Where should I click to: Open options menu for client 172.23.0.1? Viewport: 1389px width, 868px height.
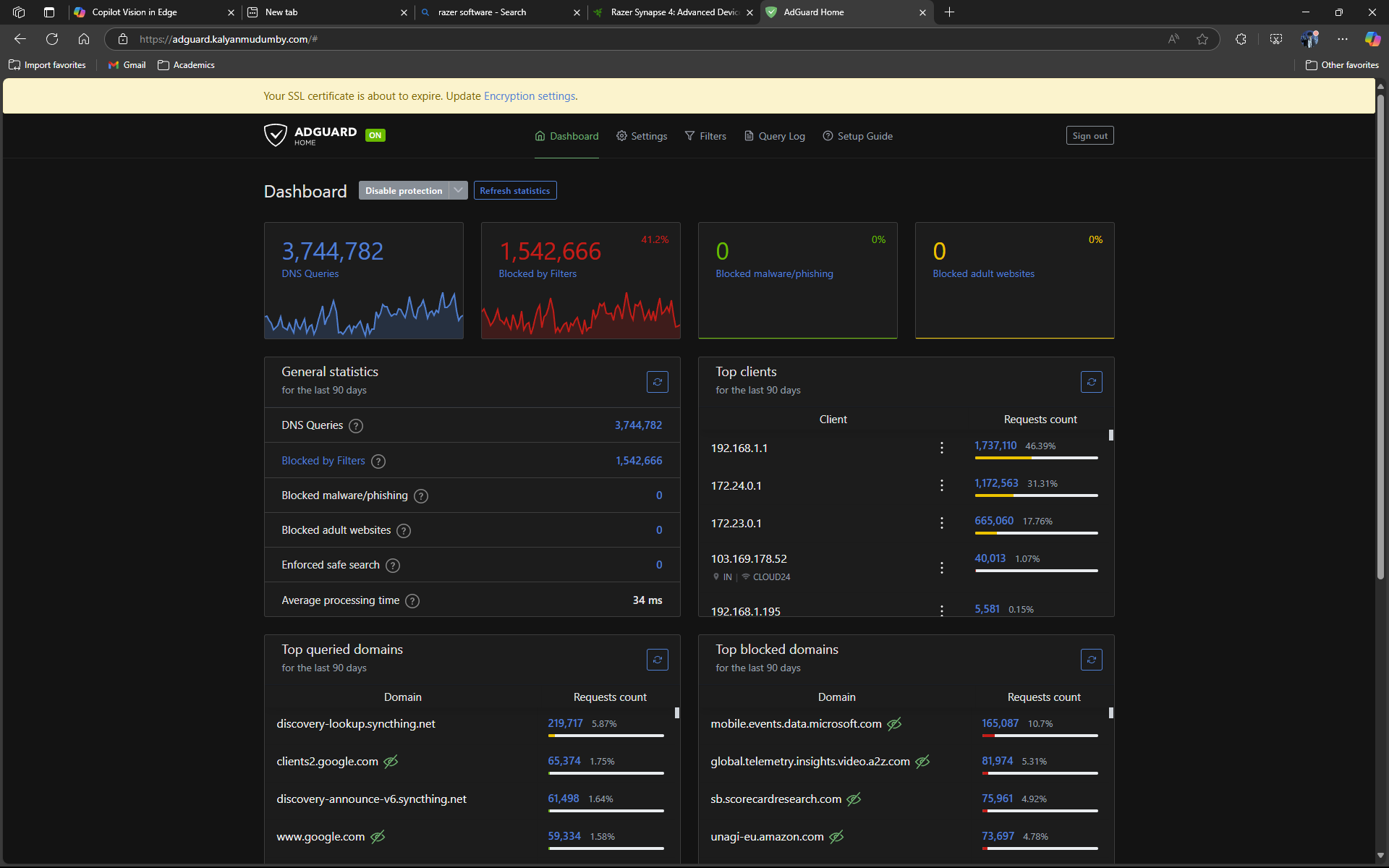pos(941,523)
